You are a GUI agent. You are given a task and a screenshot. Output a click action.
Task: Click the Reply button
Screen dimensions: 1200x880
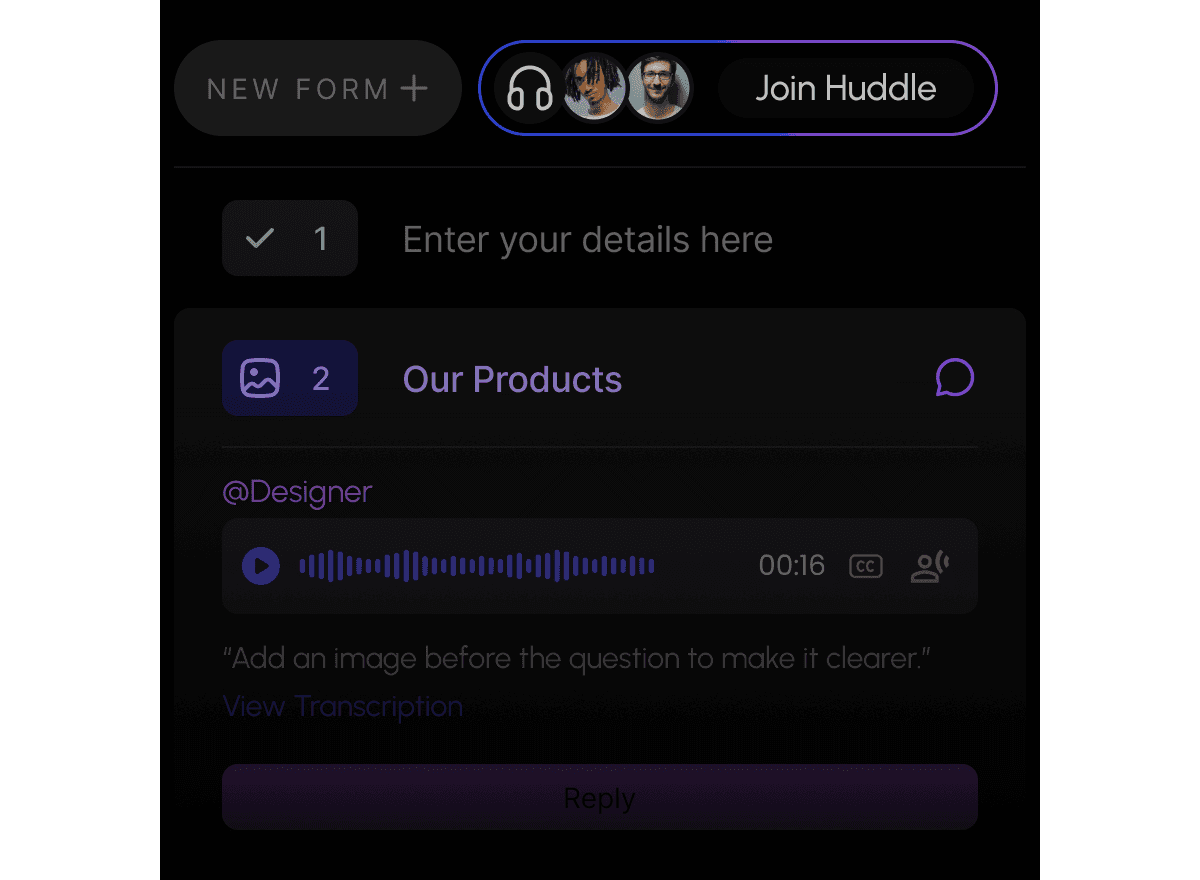click(x=600, y=797)
